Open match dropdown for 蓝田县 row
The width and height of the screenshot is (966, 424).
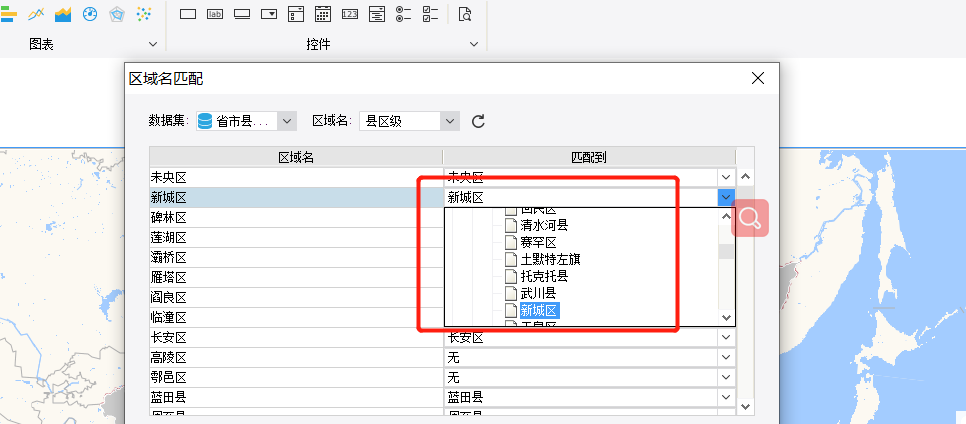(726, 397)
